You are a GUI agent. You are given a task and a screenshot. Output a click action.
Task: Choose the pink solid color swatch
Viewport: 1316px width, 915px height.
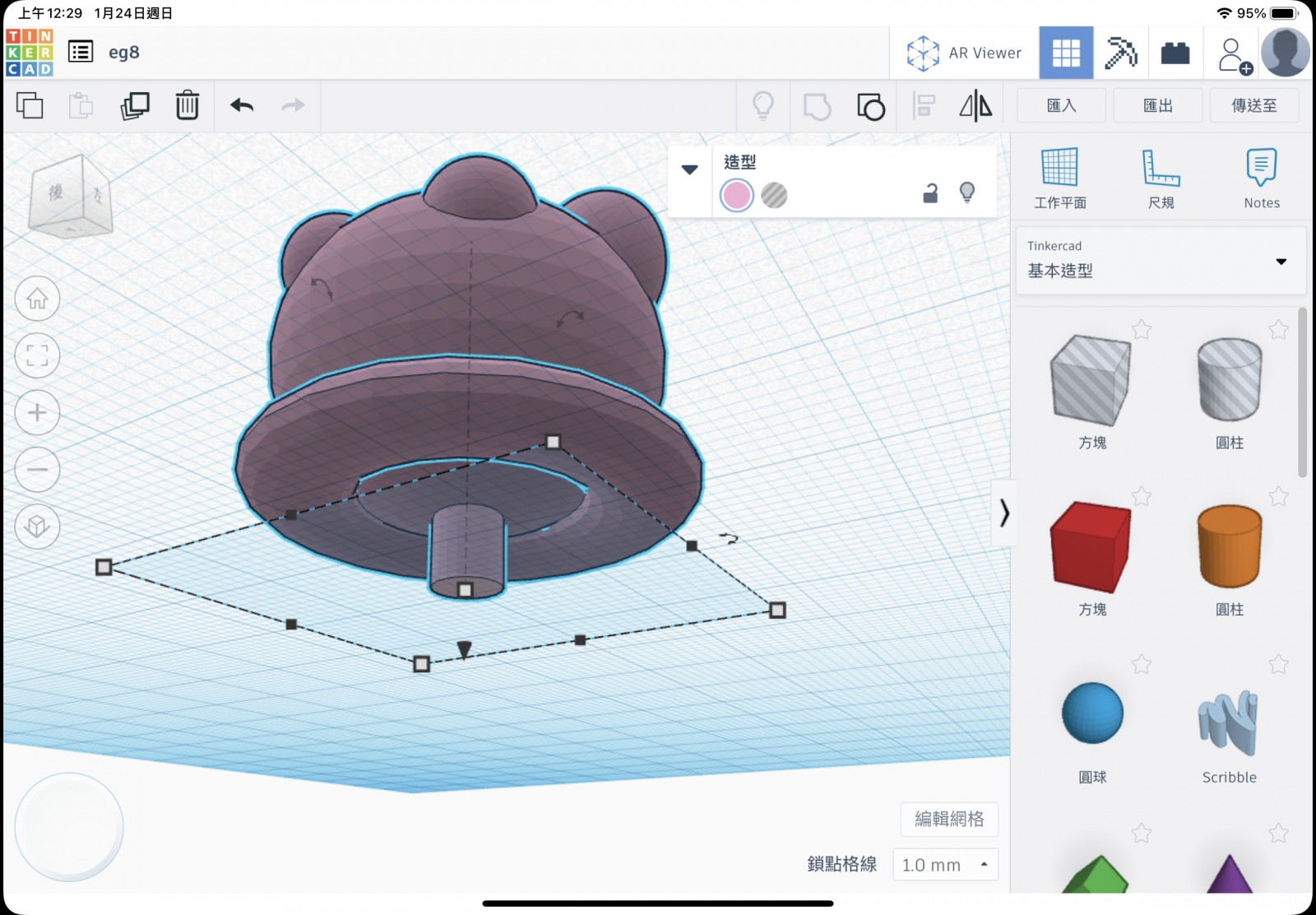(736, 195)
